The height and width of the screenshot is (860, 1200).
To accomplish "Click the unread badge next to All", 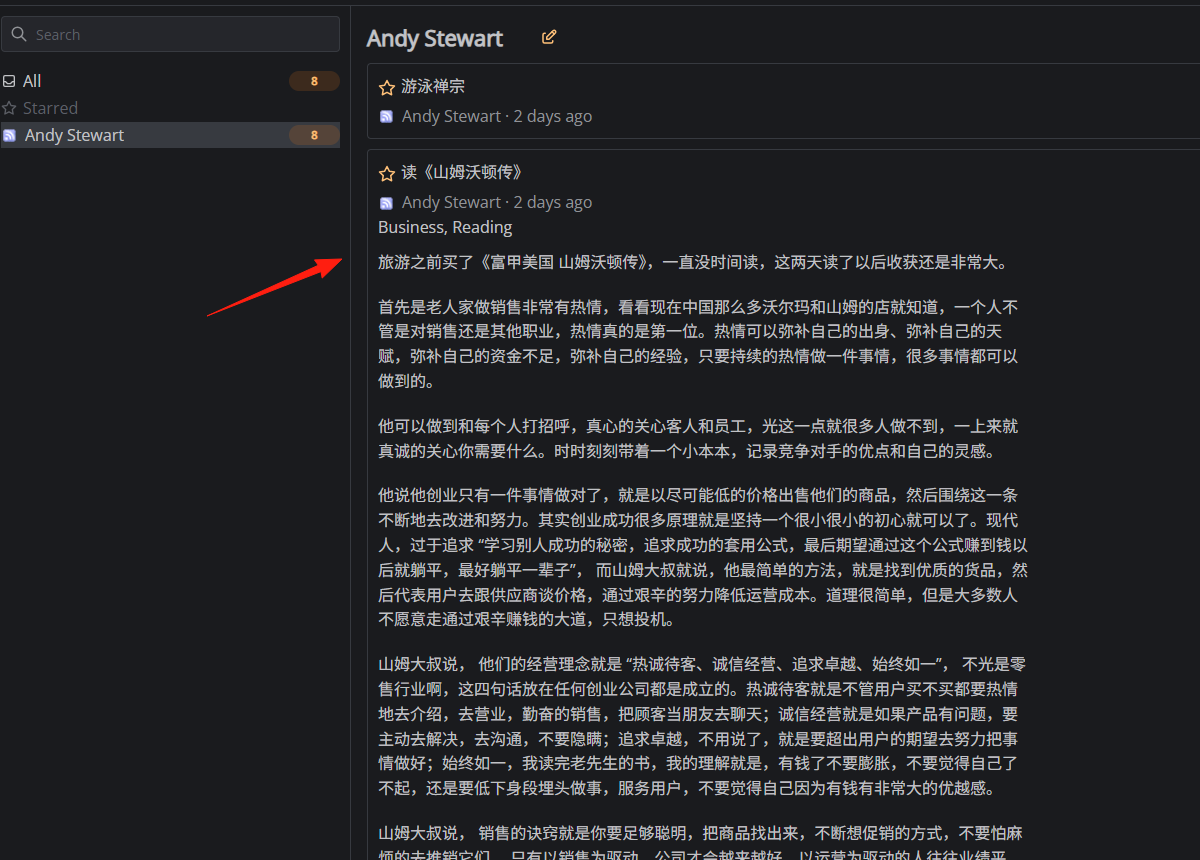I will 314,81.
